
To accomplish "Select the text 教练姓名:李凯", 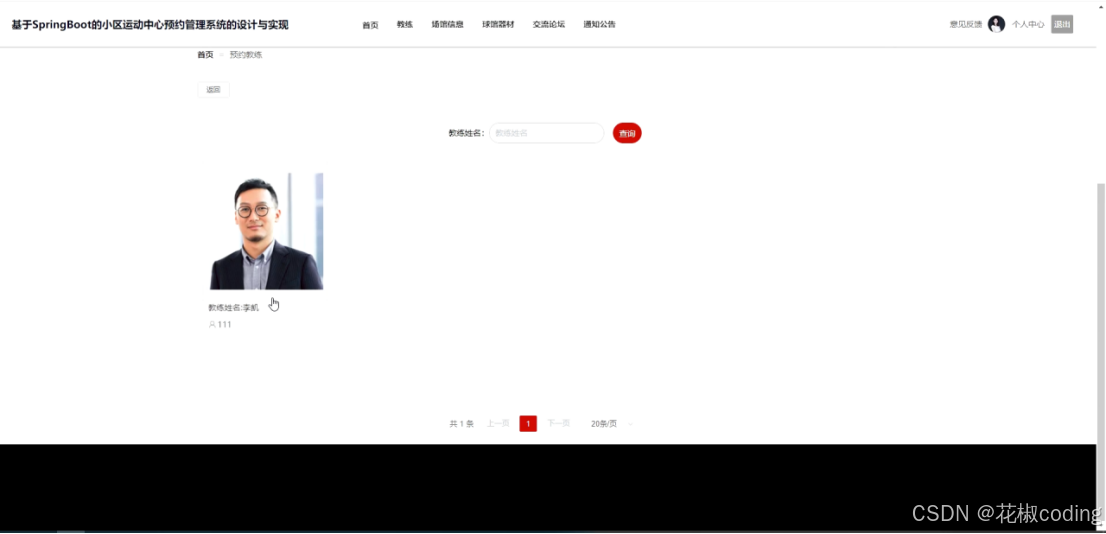I will (233, 308).
